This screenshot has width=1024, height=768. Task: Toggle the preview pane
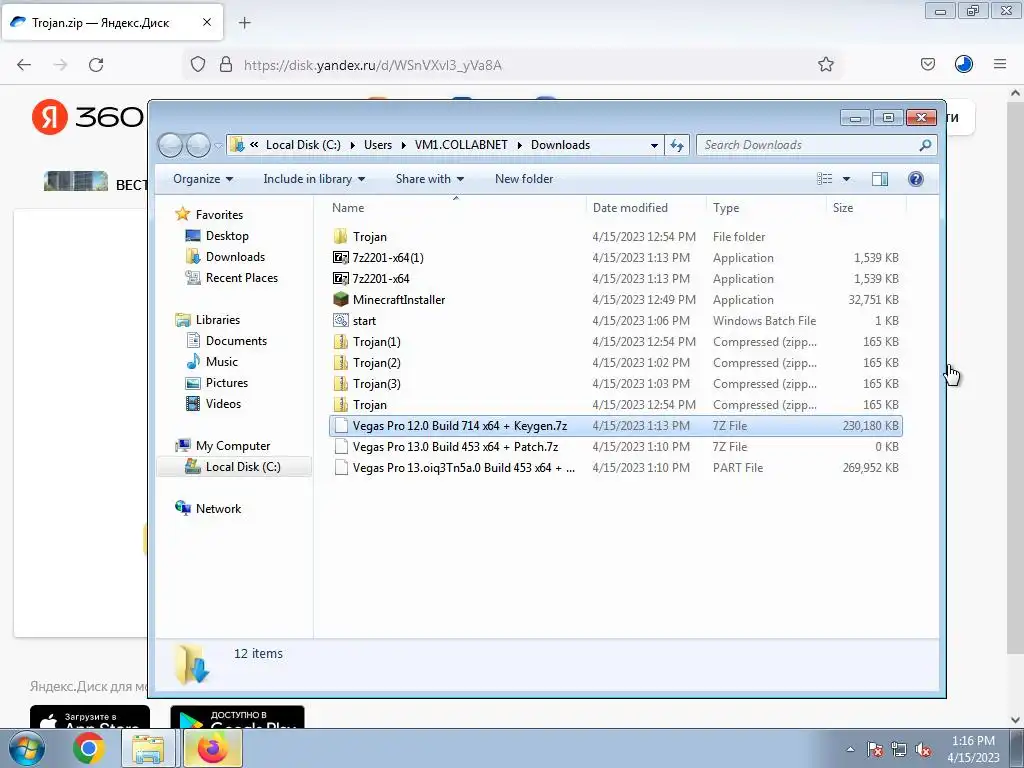pyautogui.click(x=880, y=179)
